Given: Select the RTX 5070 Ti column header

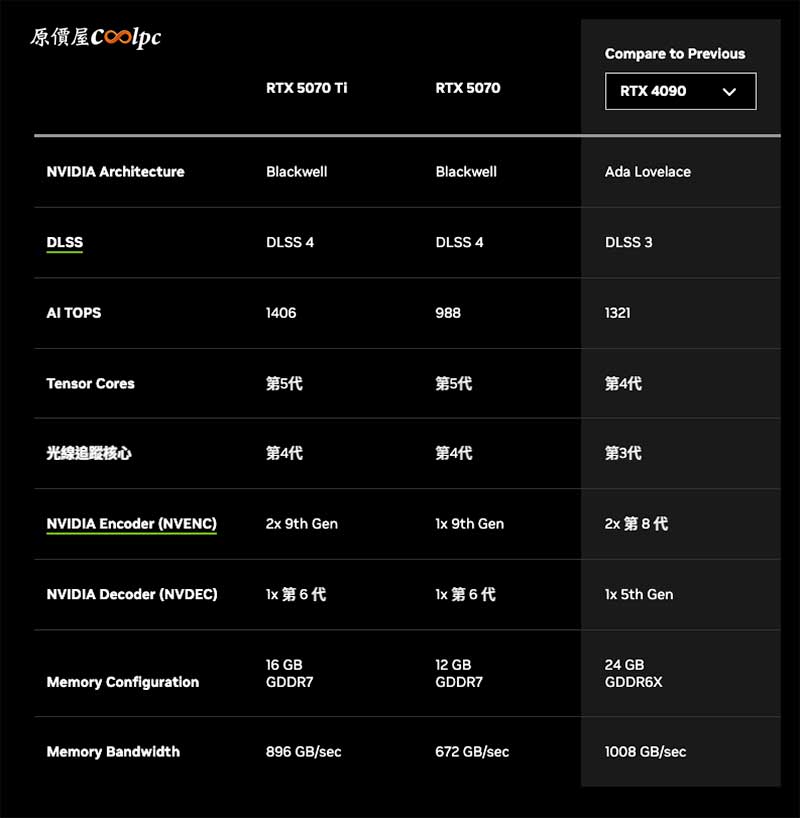Looking at the screenshot, I should click(x=306, y=88).
